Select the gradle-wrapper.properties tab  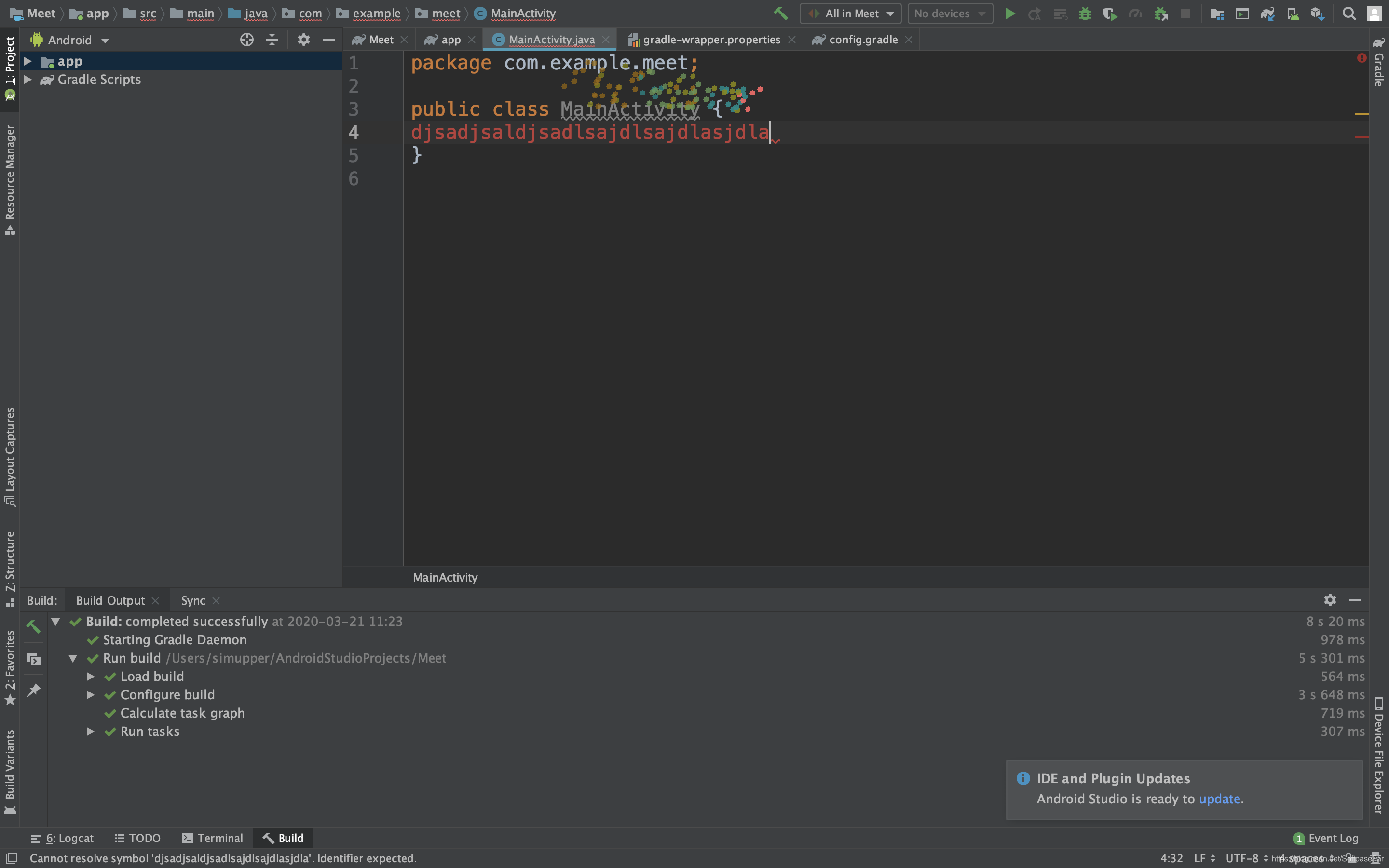[x=709, y=39]
